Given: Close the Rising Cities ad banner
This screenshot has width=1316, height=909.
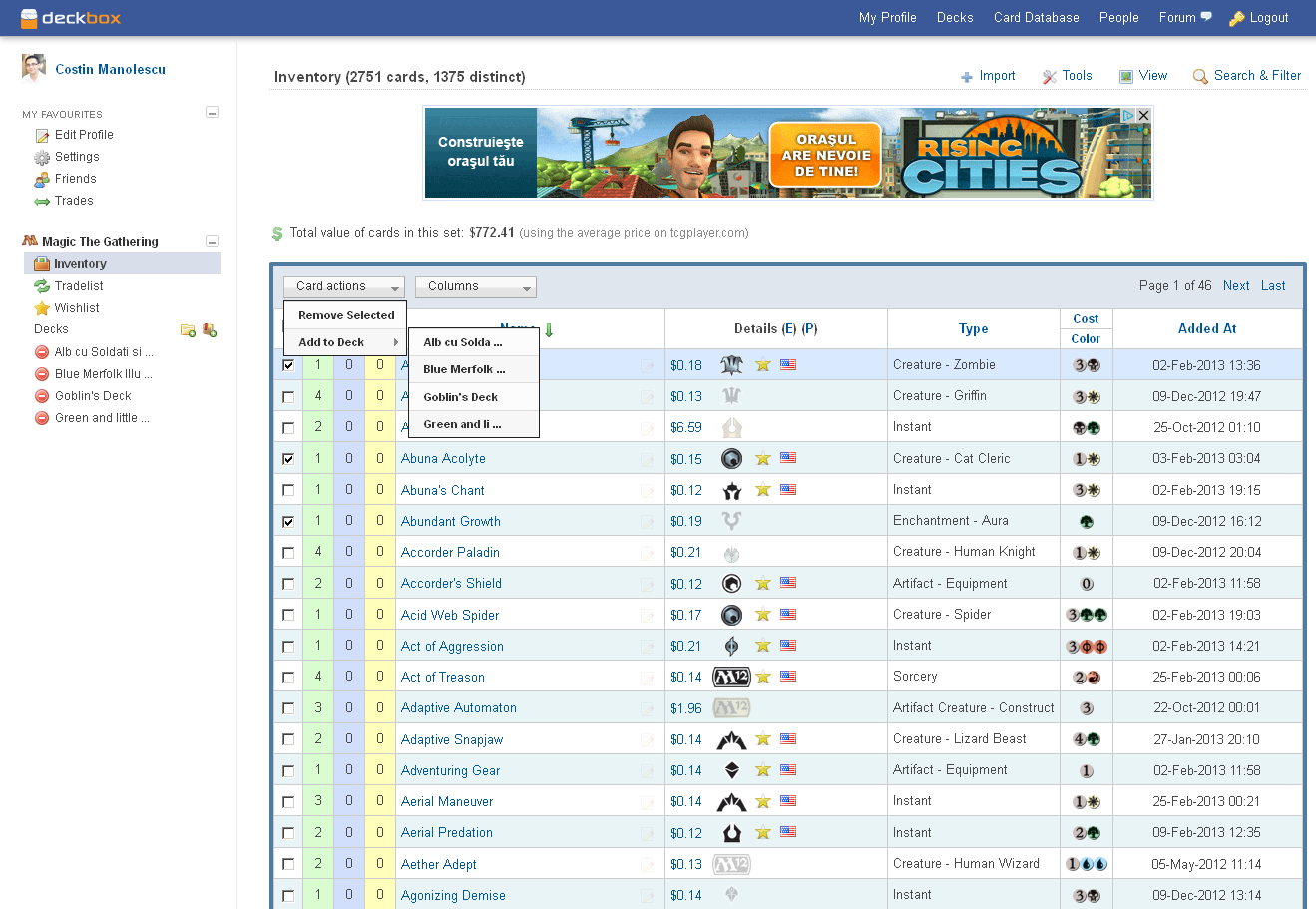Looking at the screenshot, I should pyautogui.click(x=1143, y=115).
